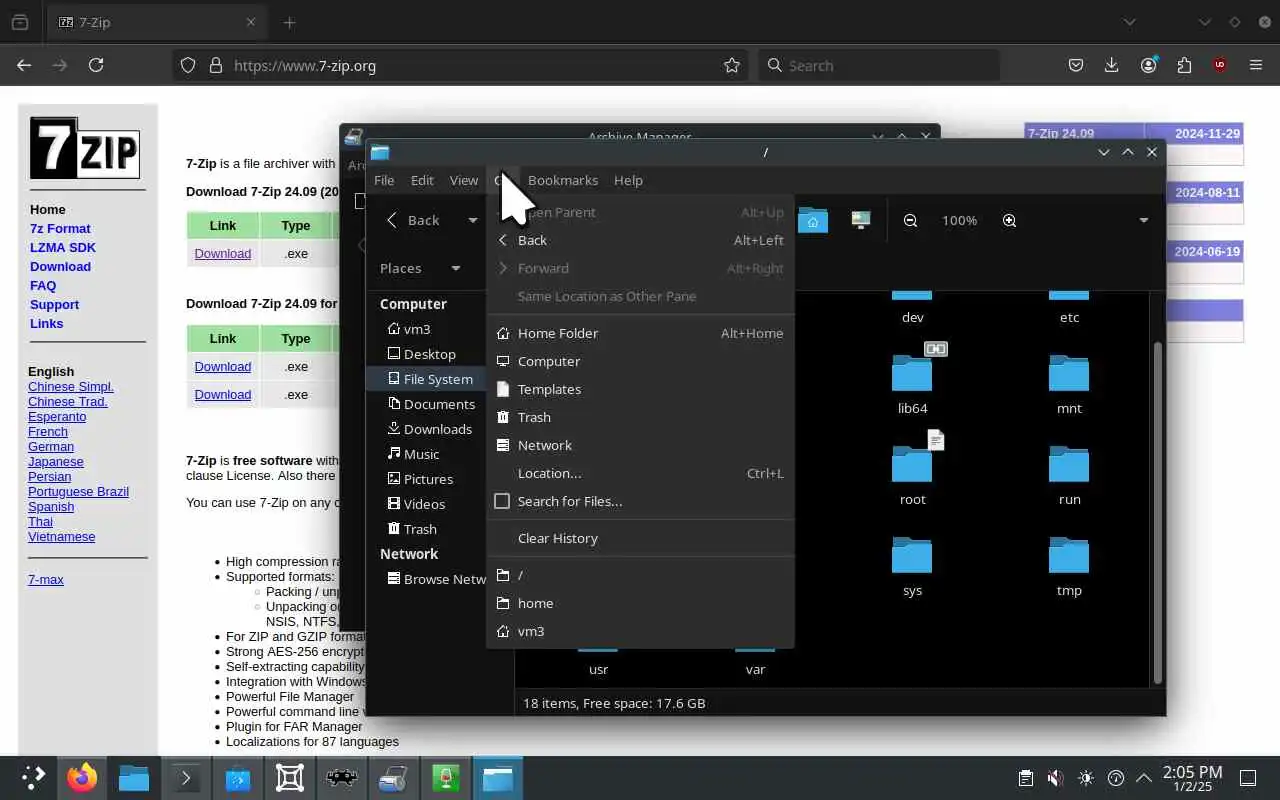Zoom out using the minus magnifier icon
This screenshot has height=800, width=1280.
click(910, 220)
